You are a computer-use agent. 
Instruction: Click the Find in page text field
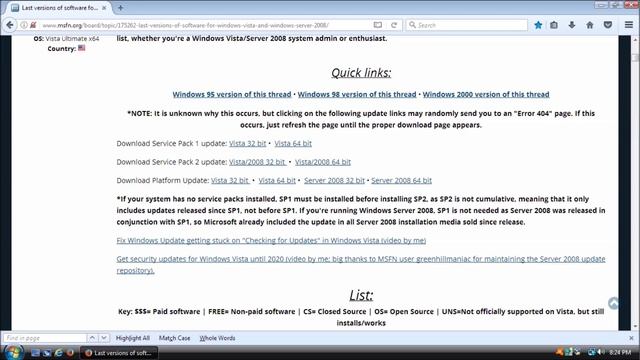click(45, 338)
